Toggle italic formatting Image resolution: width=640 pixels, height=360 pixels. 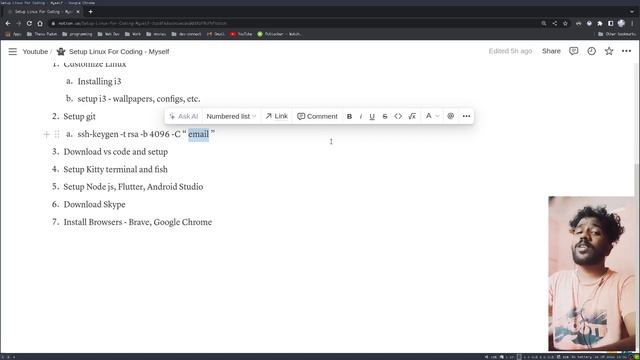361,116
